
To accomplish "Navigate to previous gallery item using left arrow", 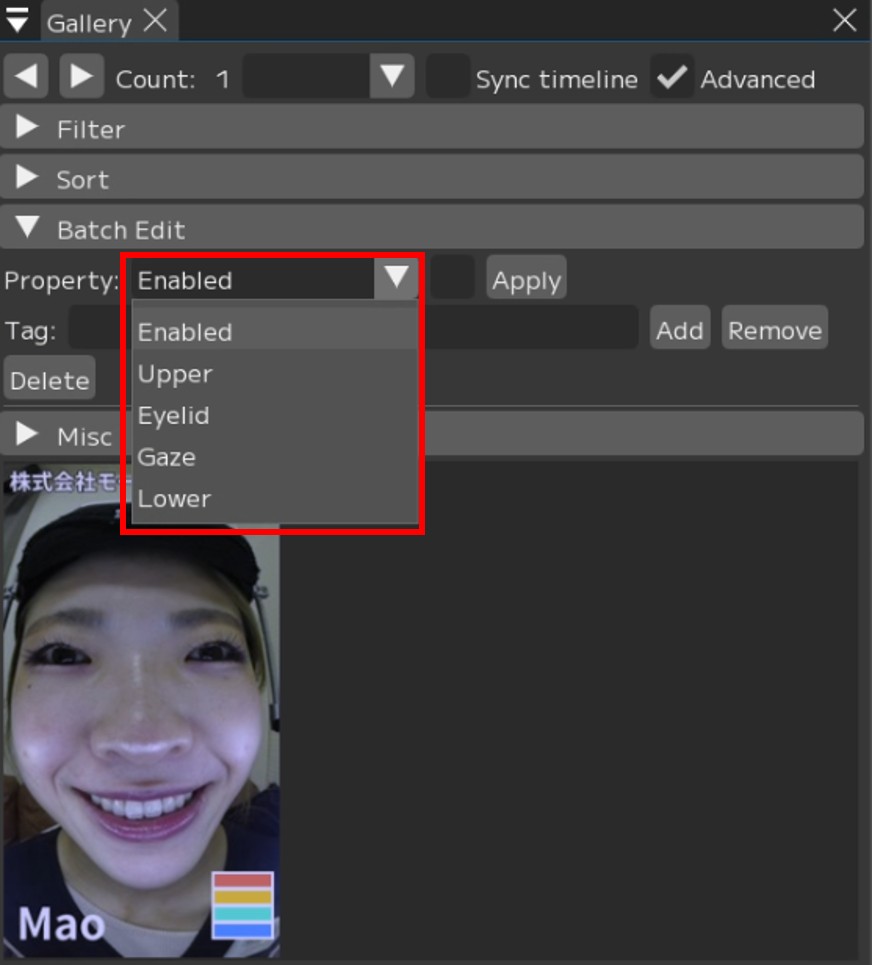I will pos(25,77).
